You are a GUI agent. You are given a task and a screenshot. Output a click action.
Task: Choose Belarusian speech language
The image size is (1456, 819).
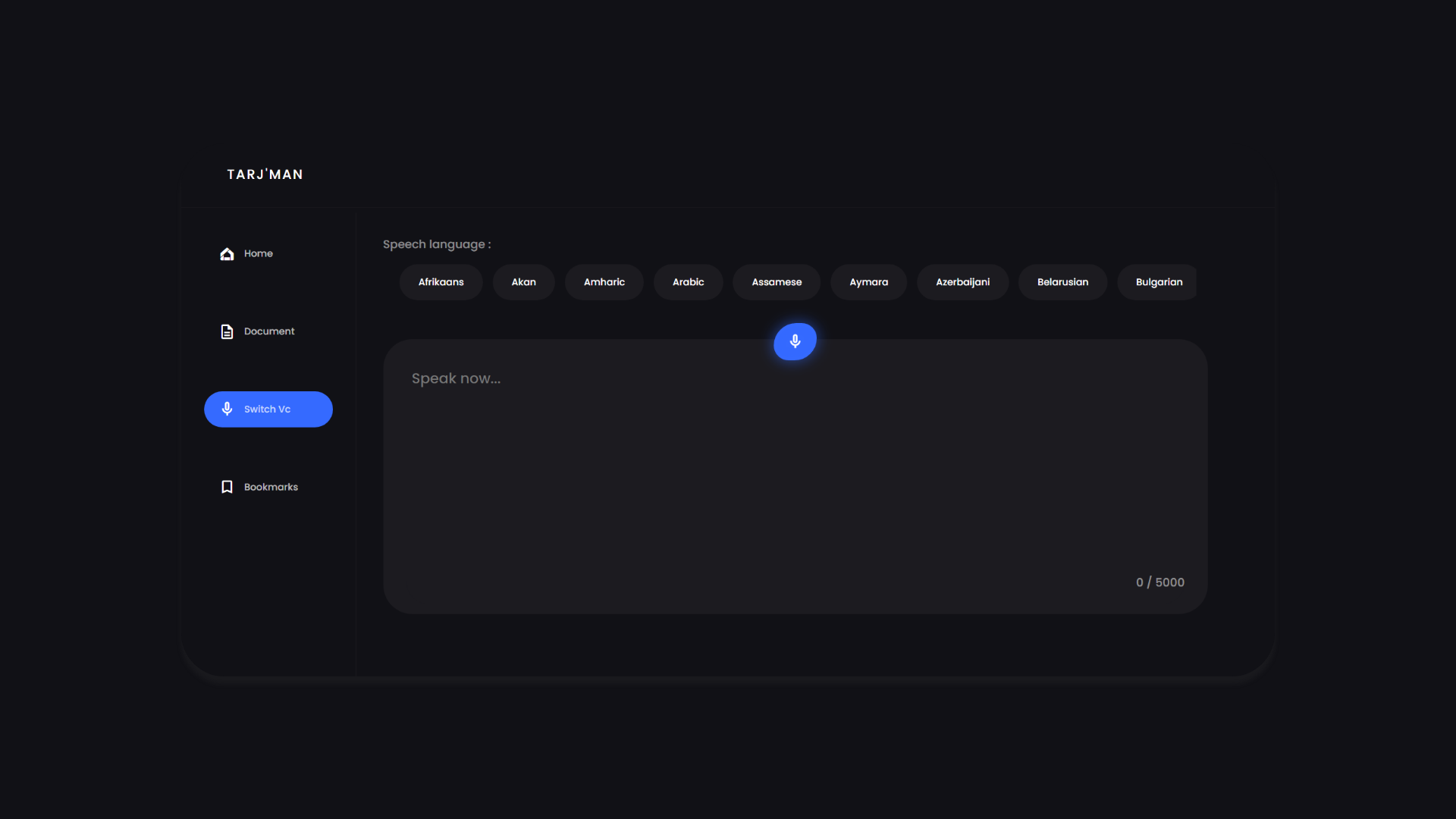1063,282
